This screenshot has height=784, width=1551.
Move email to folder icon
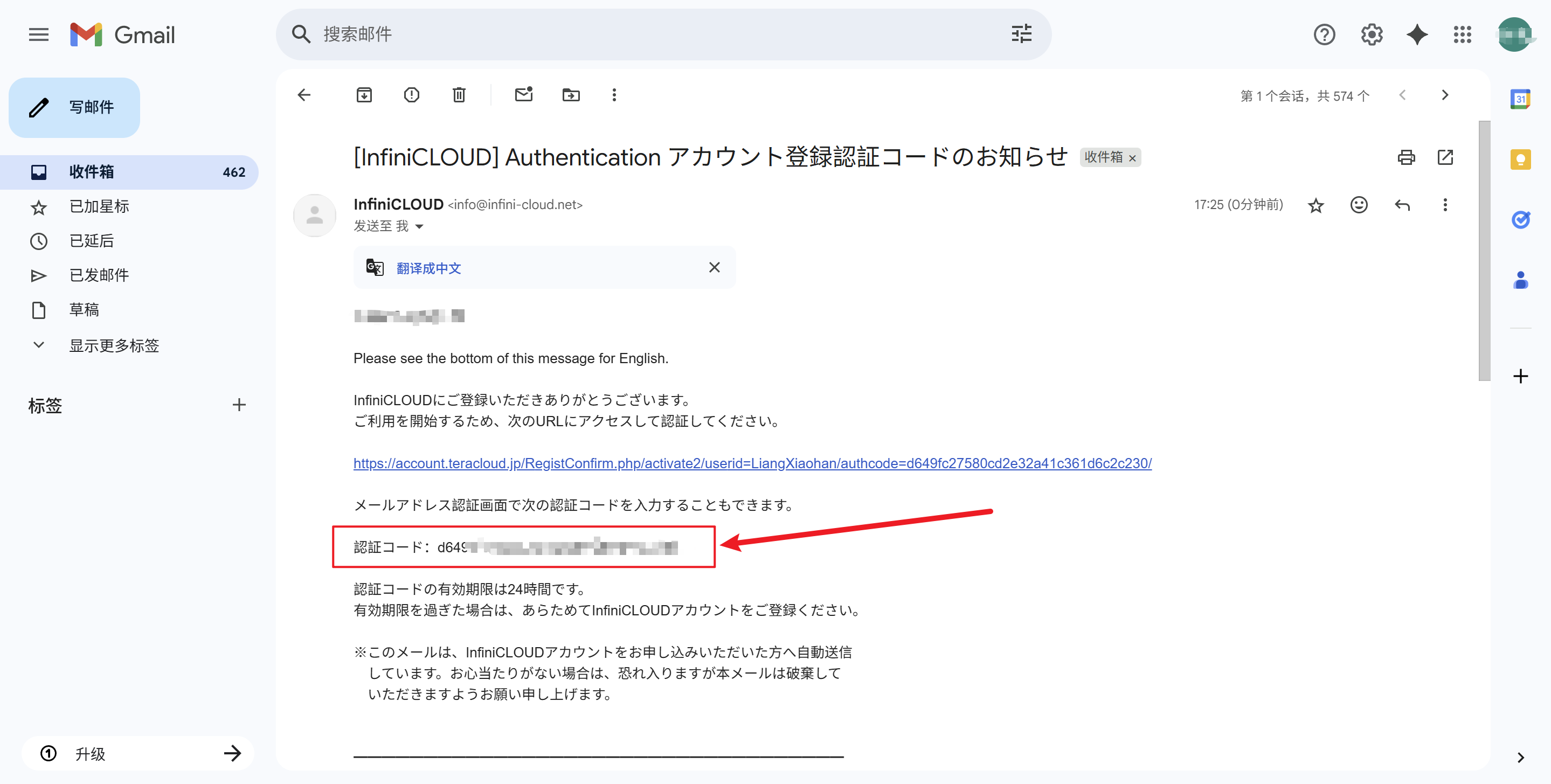tap(571, 94)
